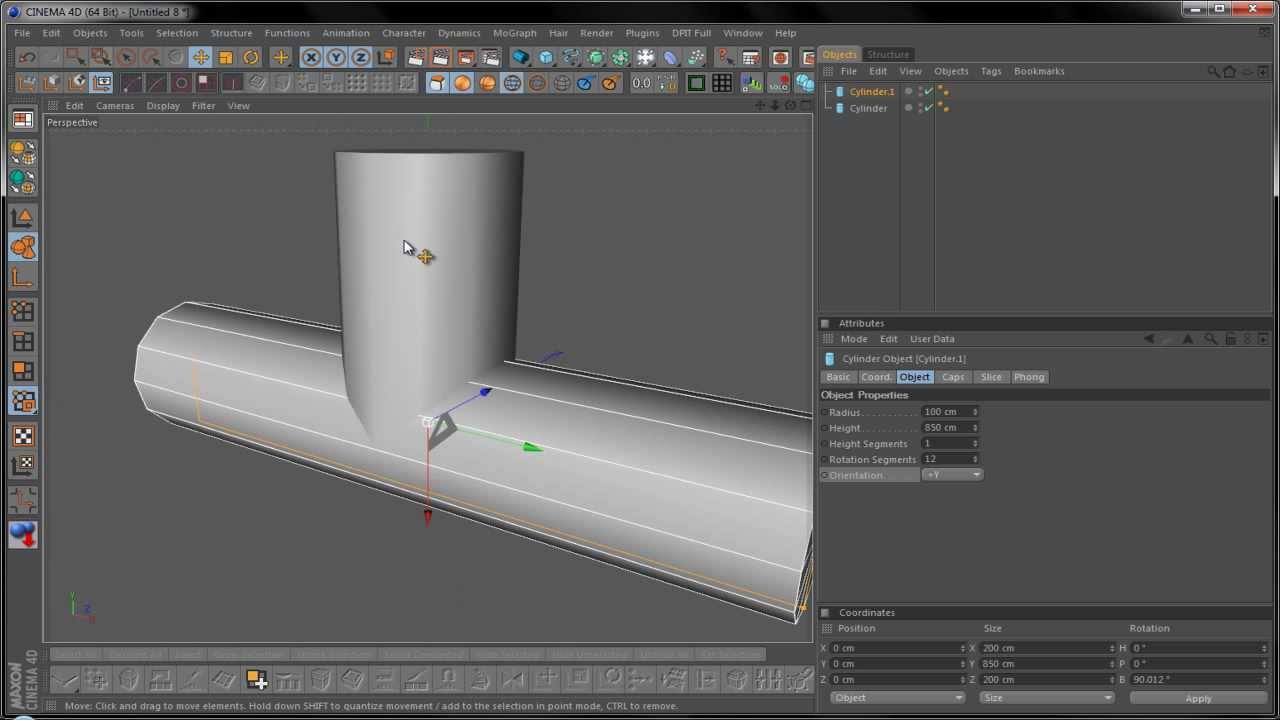Click Rotation Segments stepper arrows
Image resolution: width=1280 pixels, height=720 pixels.
click(975, 460)
